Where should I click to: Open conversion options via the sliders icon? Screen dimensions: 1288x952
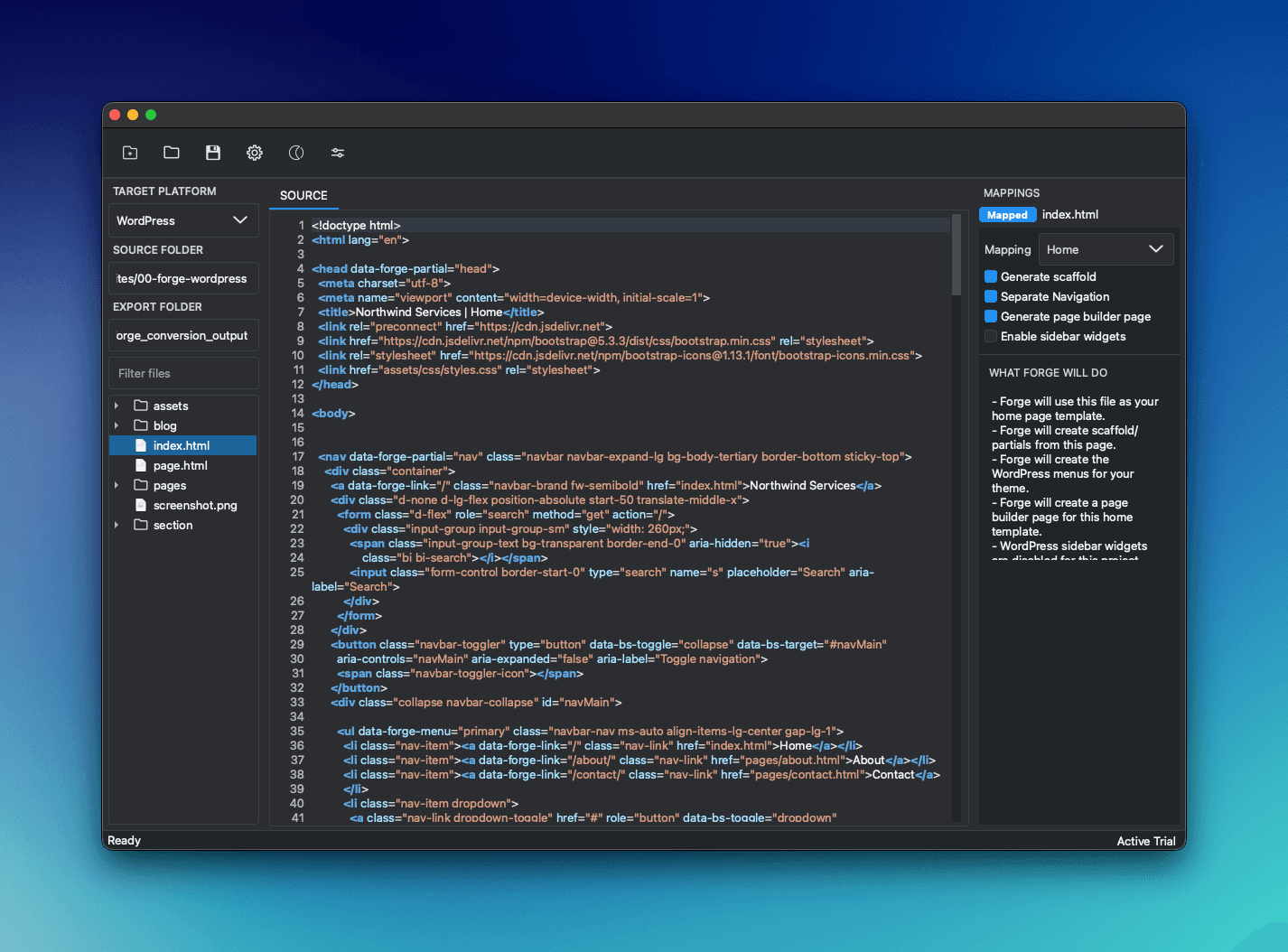[337, 153]
